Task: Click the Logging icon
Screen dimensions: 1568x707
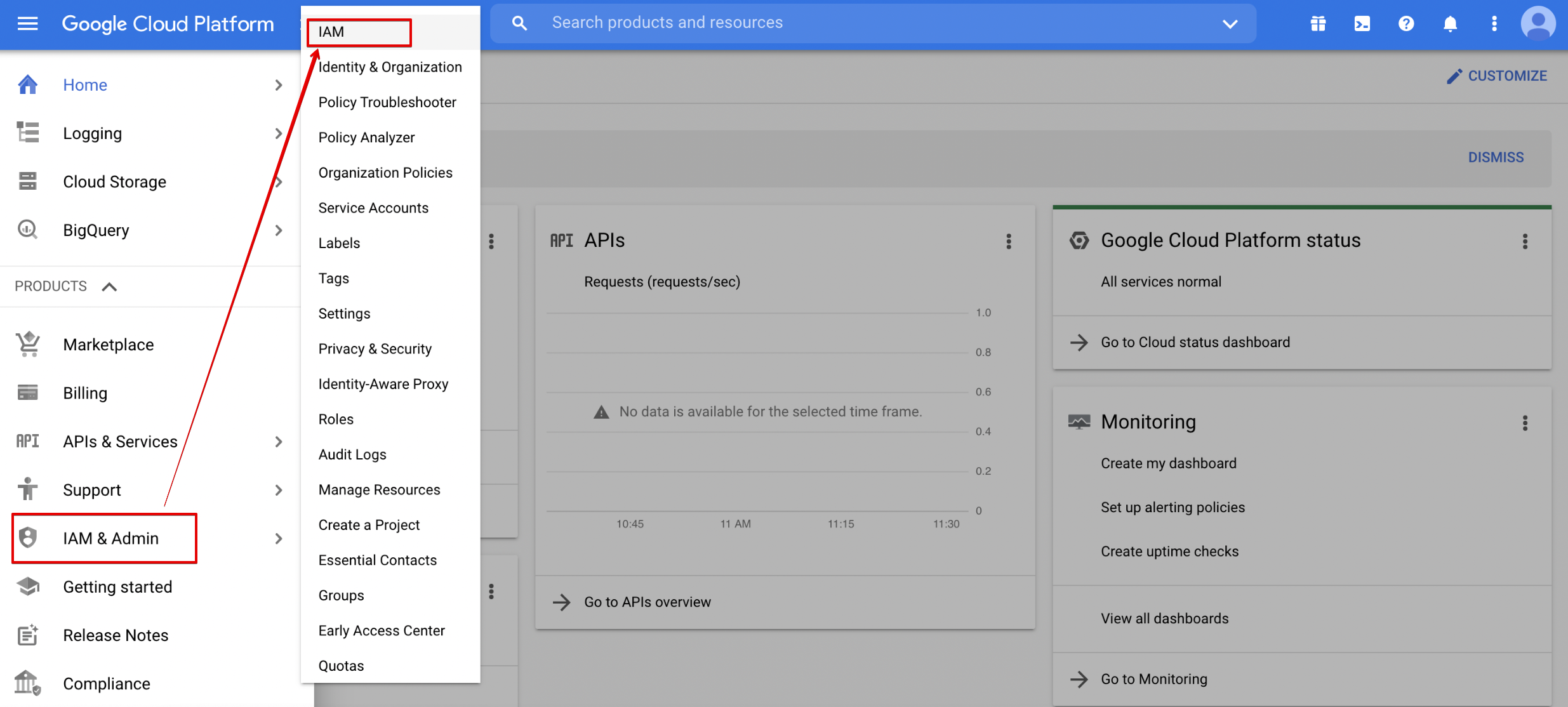Action: pos(27,133)
